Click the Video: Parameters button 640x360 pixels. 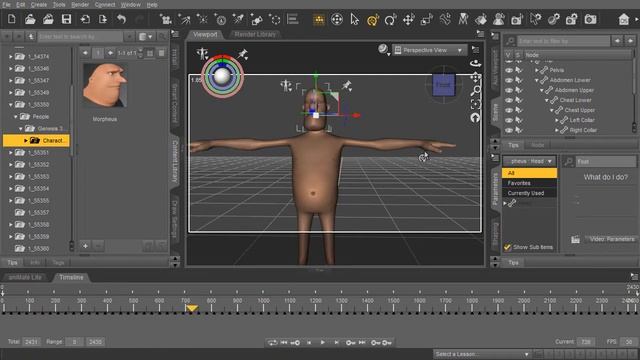click(x=611, y=239)
